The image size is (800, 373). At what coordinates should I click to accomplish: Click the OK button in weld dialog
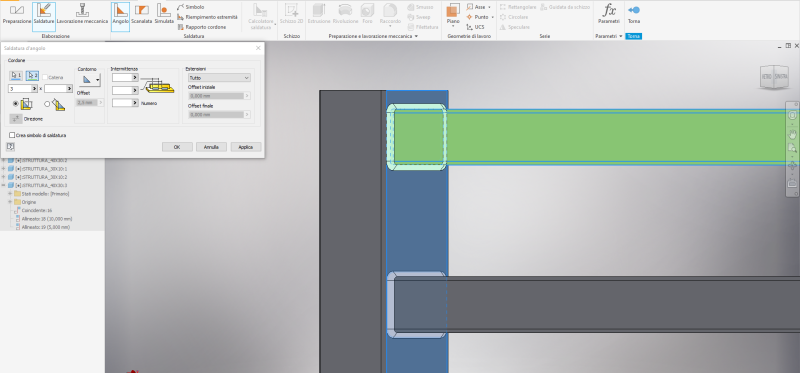(177, 147)
